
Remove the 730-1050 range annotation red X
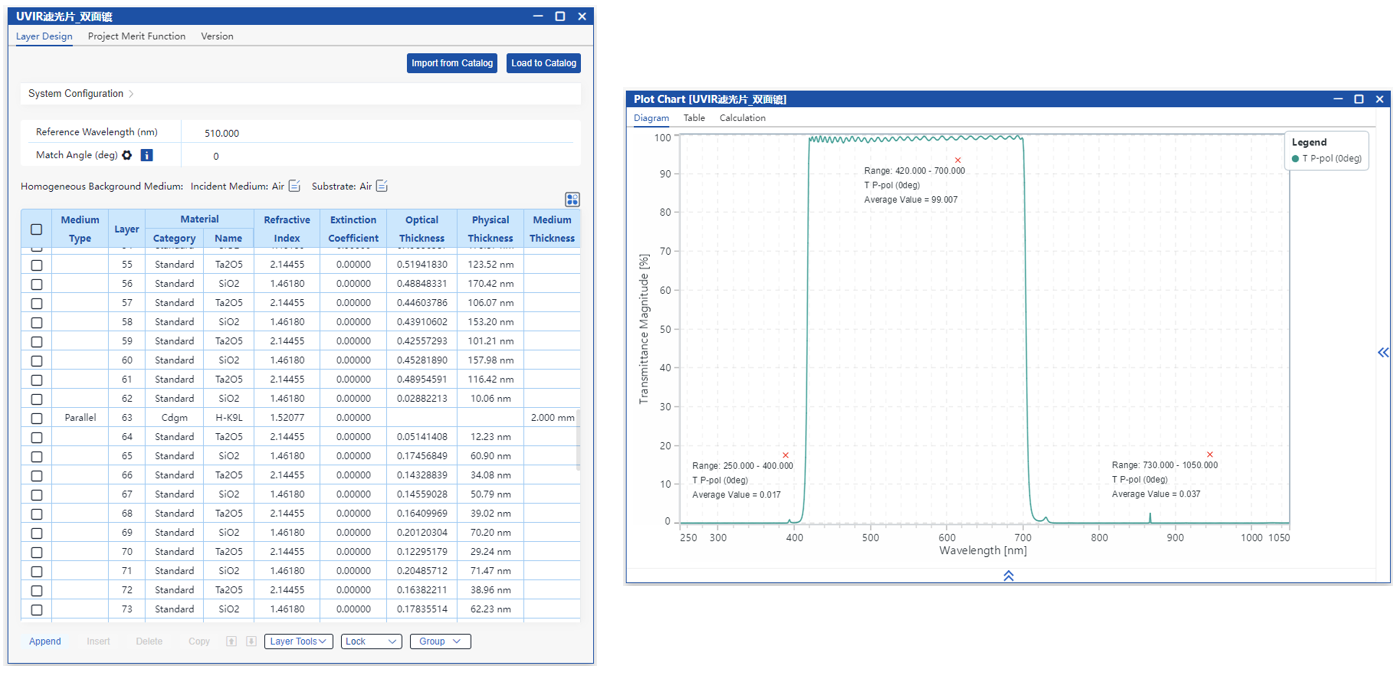[x=1210, y=455]
